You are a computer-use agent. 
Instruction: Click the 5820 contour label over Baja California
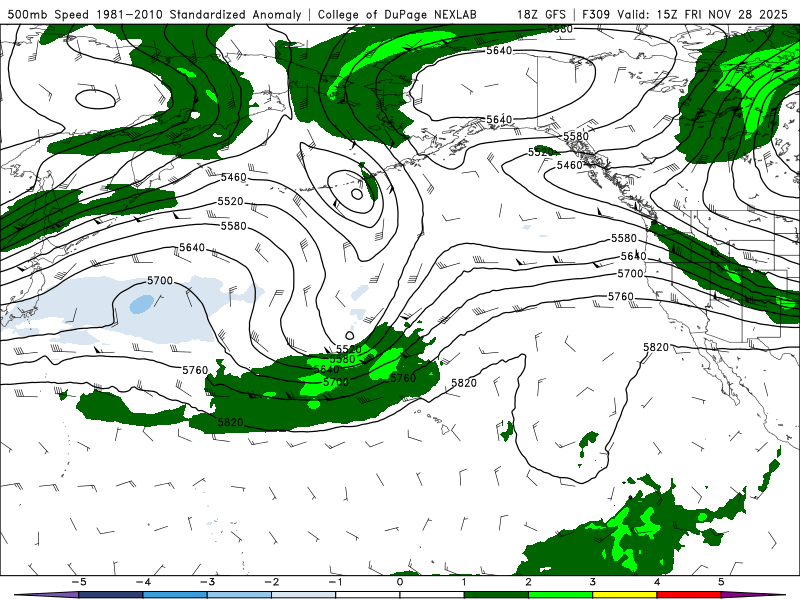656,347
